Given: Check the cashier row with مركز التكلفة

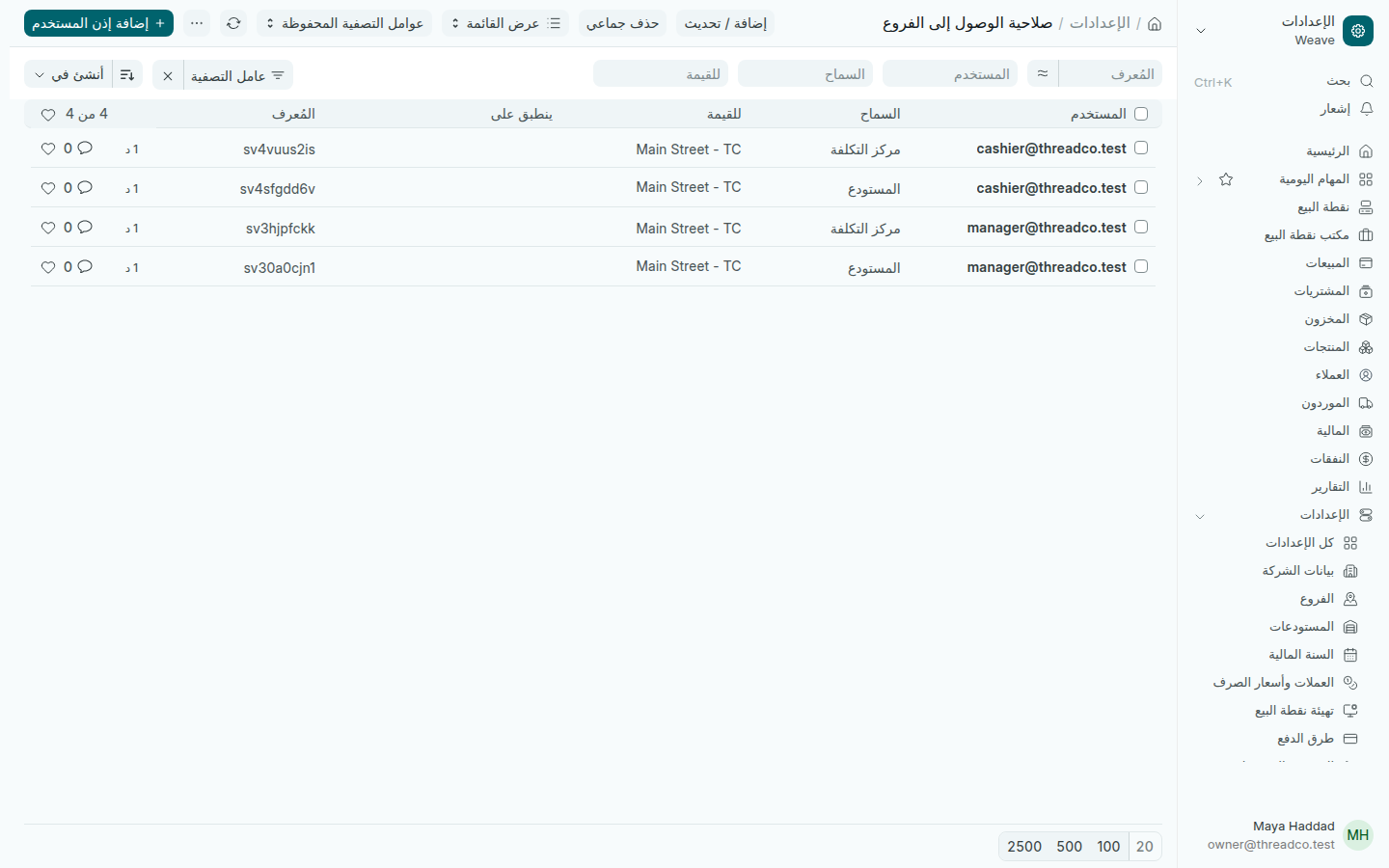Looking at the screenshot, I should pyautogui.click(x=1141, y=148).
